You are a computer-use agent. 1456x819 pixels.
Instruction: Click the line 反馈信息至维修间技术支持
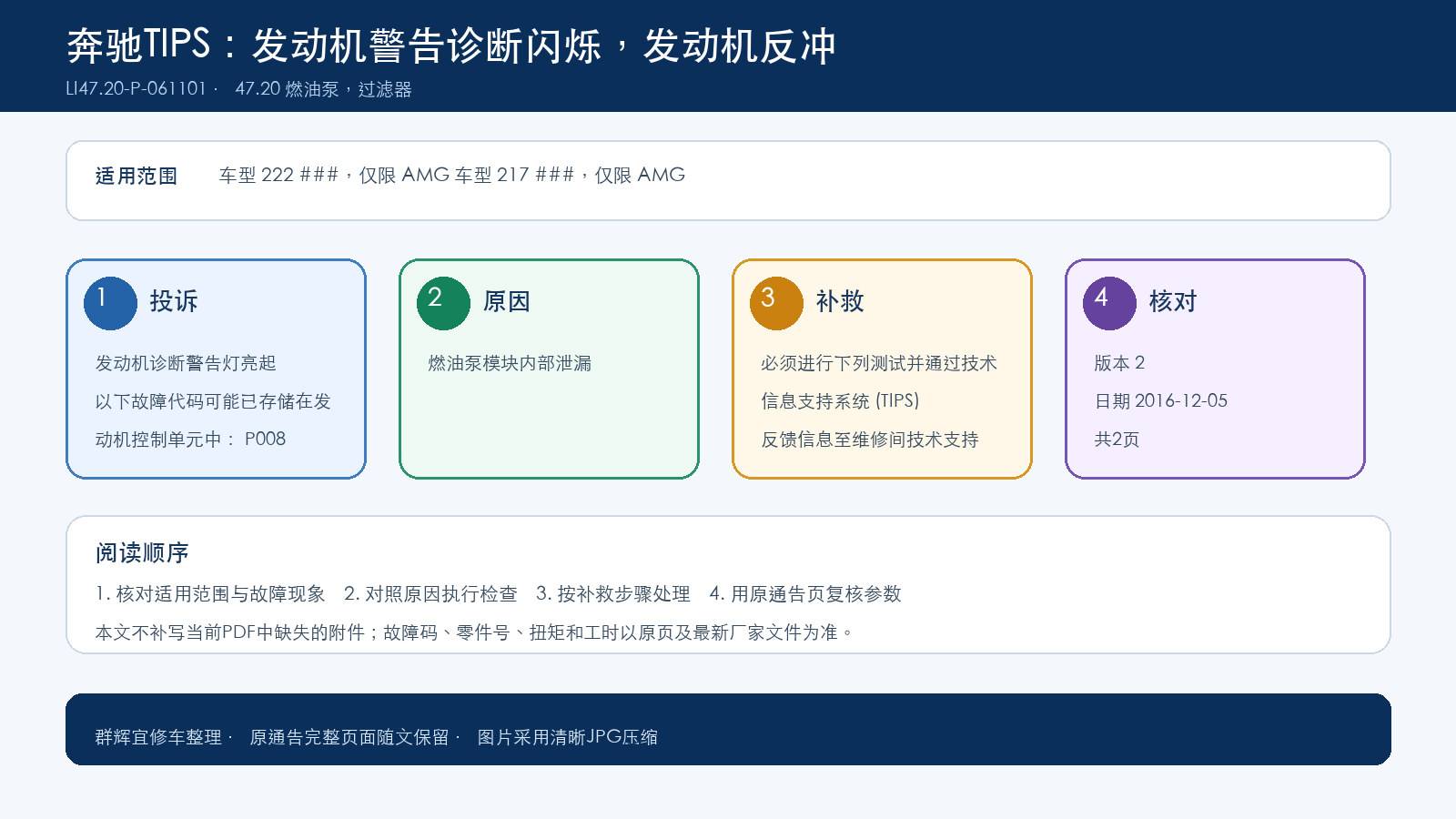click(x=870, y=440)
